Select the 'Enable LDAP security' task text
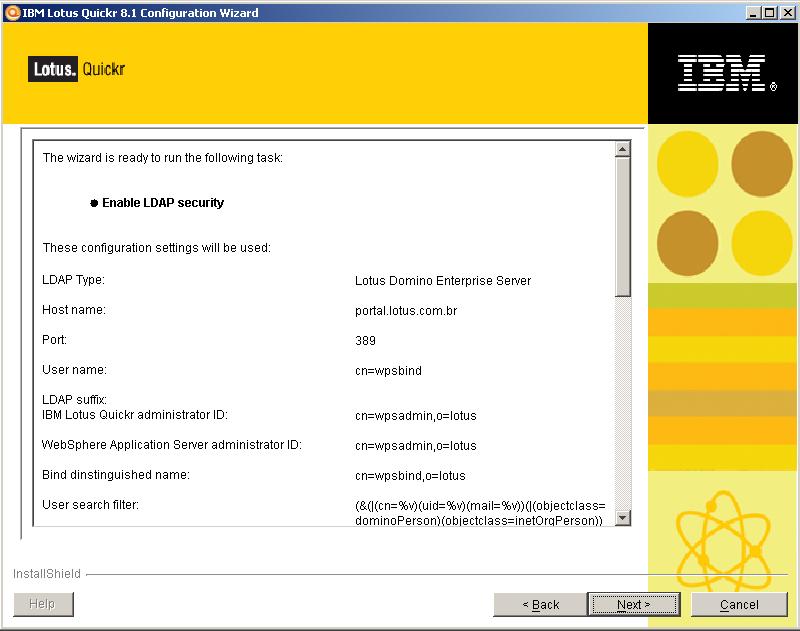 tap(163, 203)
